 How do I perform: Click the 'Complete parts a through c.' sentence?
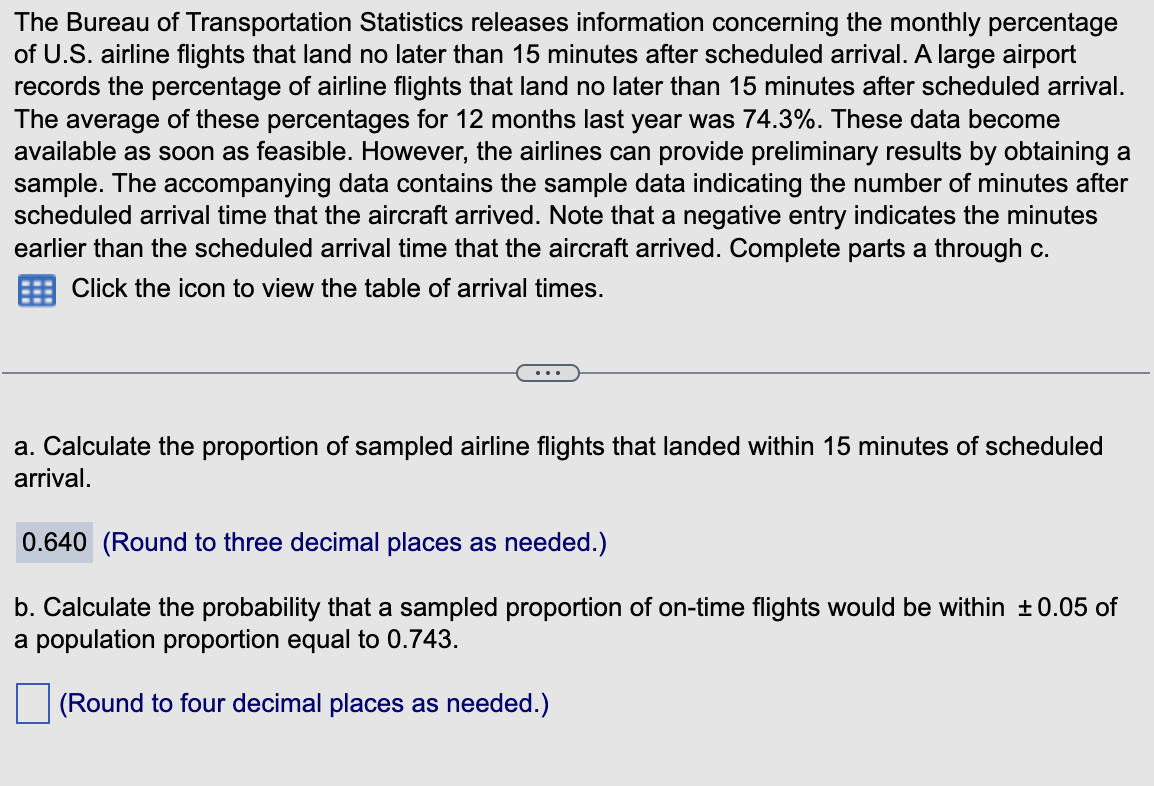click(x=889, y=249)
